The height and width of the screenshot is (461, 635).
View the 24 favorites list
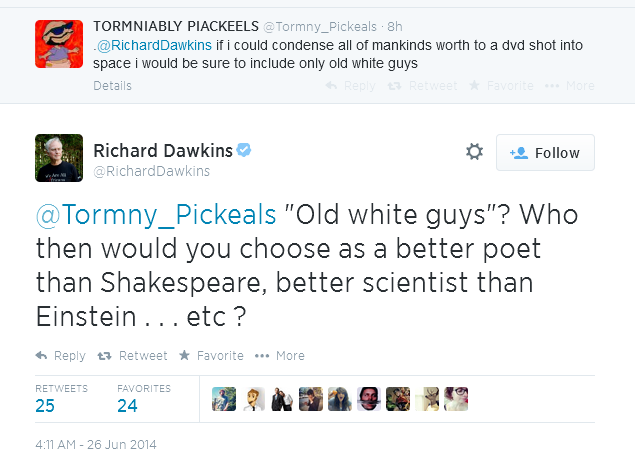[x=144, y=399]
